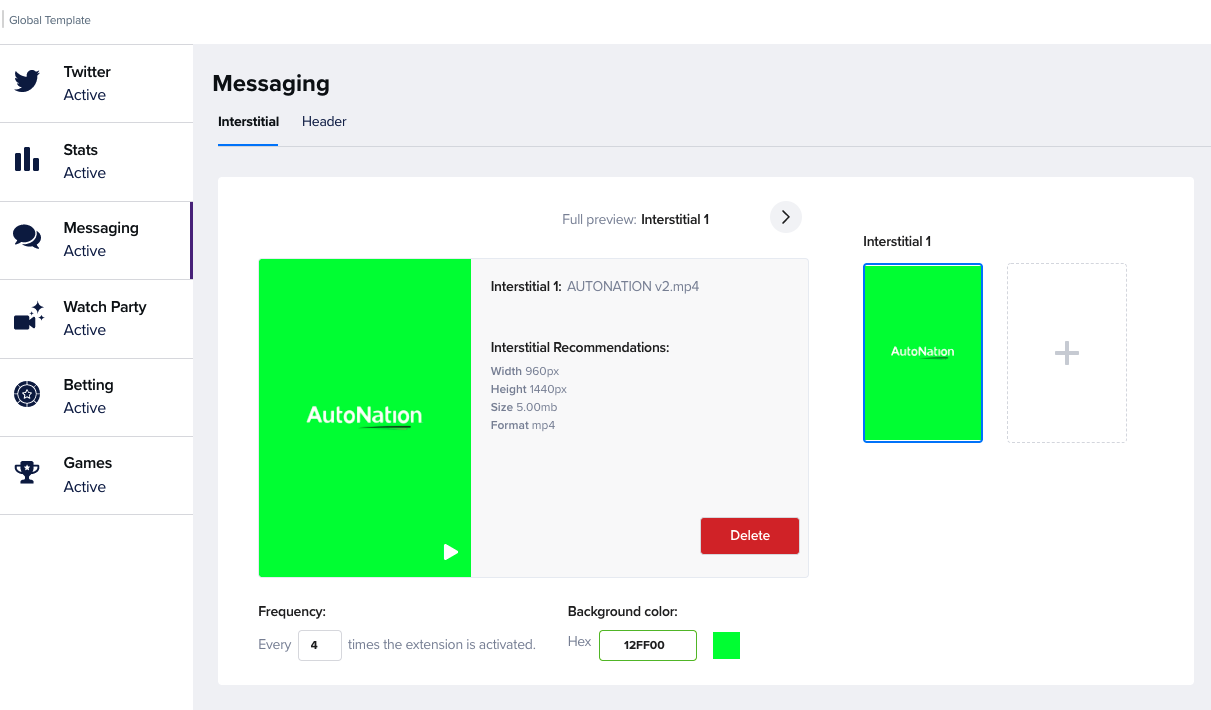Click 'times the extension is activated.' text
This screenshot has width=1211, height=710.
(442, 645)
